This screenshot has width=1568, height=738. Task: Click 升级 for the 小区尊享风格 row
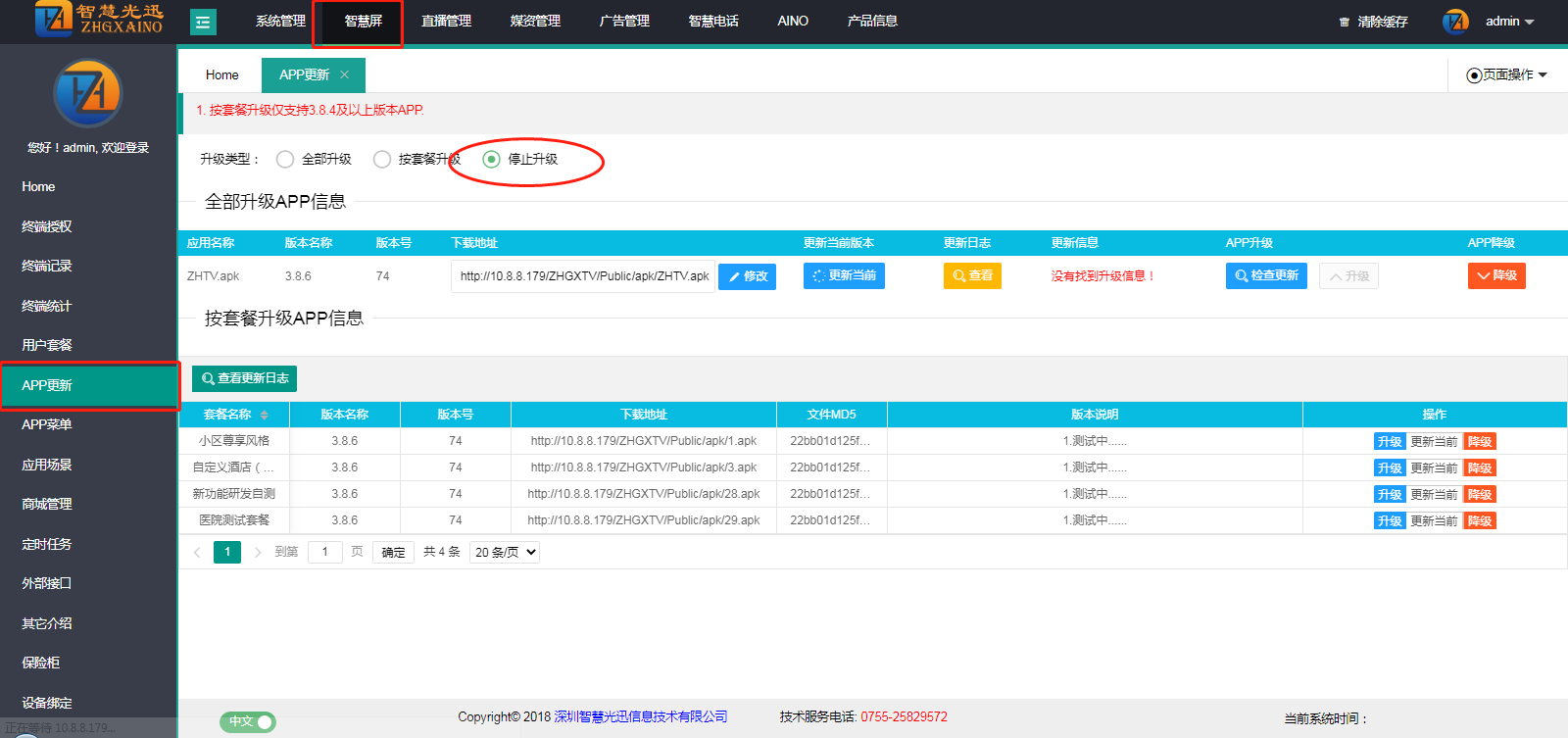click(1389, 441)
